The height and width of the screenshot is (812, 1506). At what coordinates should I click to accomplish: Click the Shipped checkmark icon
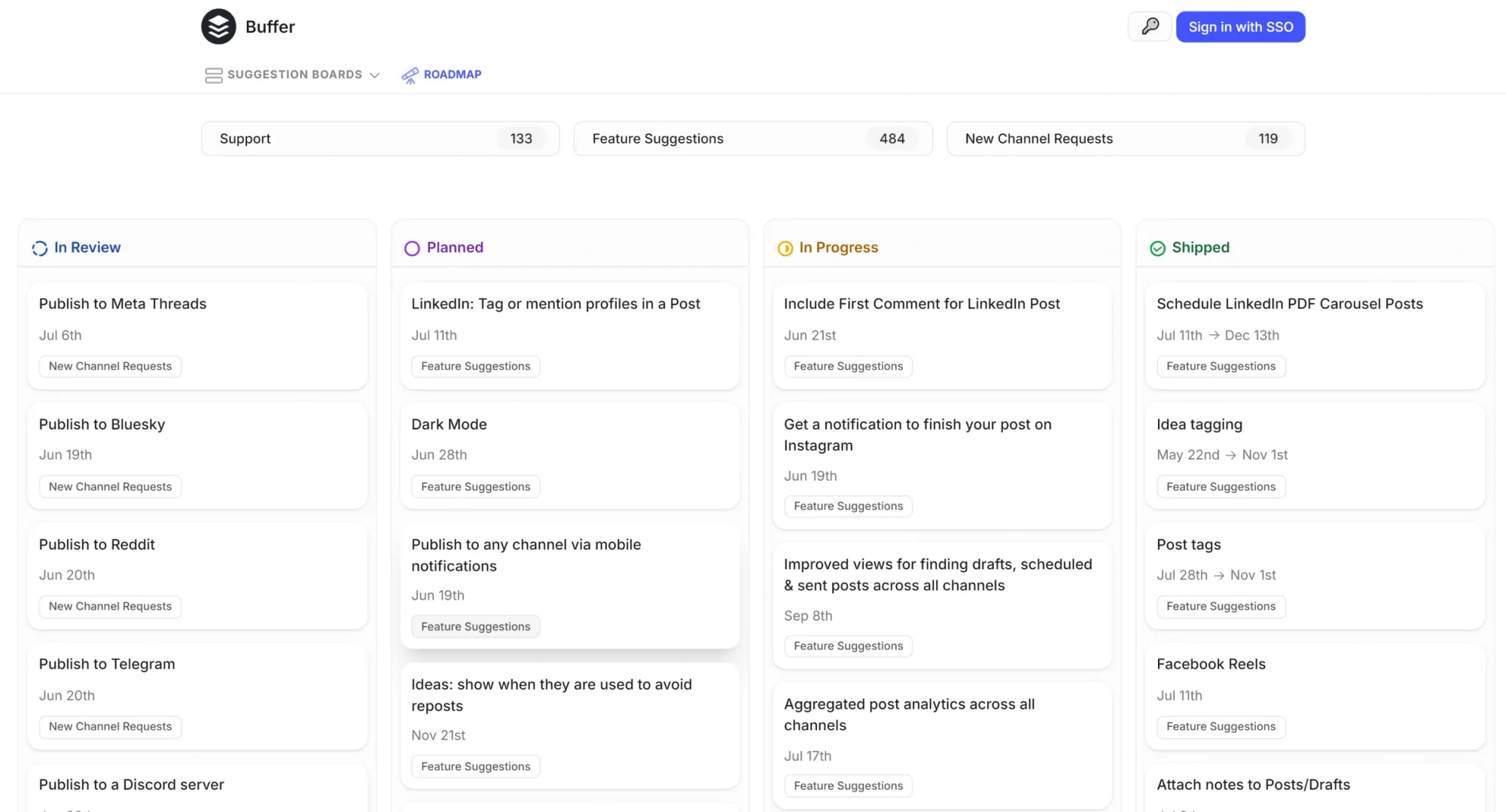click(x=1157, y=248)
